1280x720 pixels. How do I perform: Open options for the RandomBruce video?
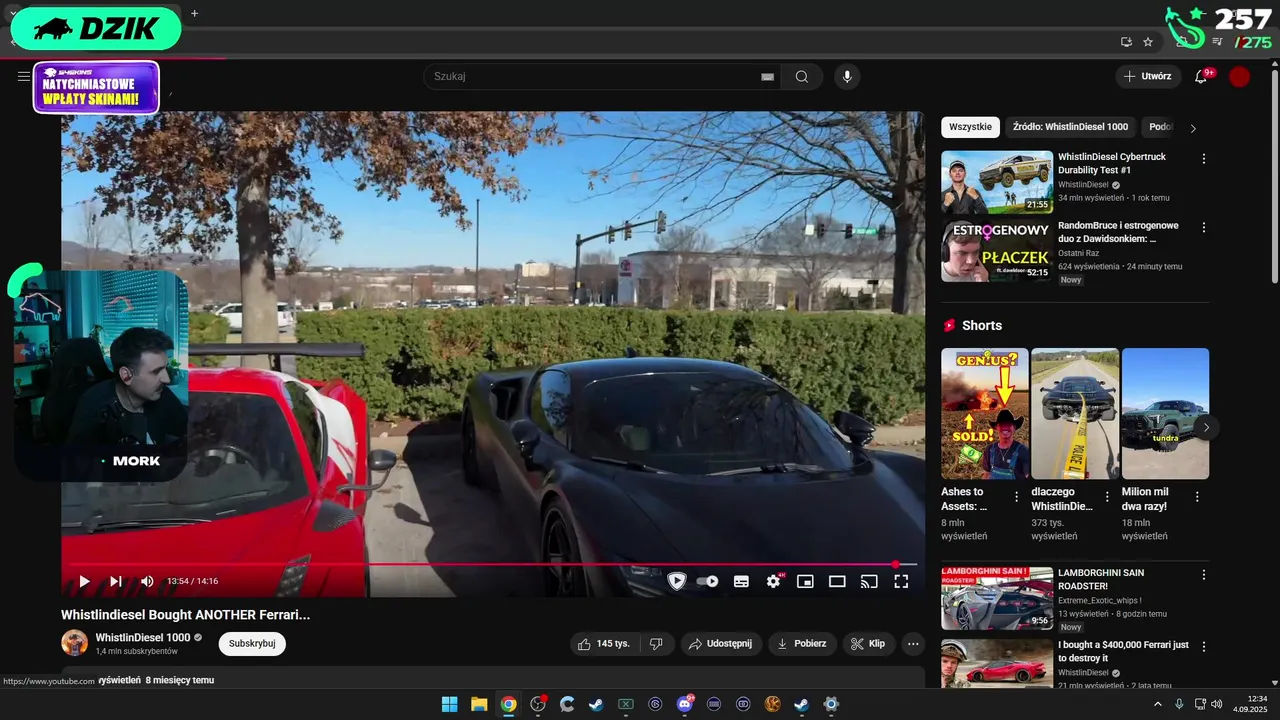coord(1204,227)
